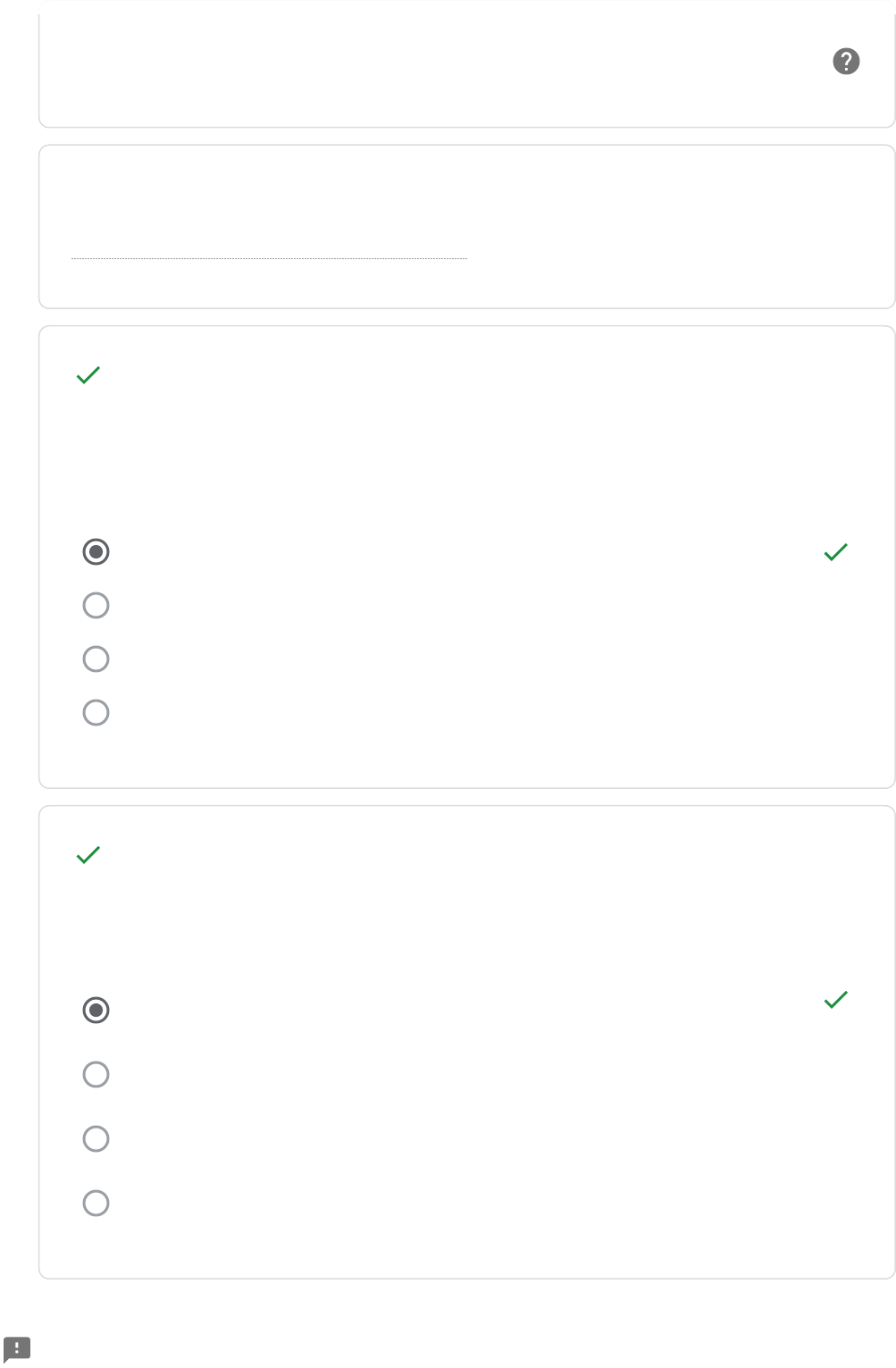Select the first radio option in second question
This screenshot has height=1368, width=896.
click(x=96, y=1011)
